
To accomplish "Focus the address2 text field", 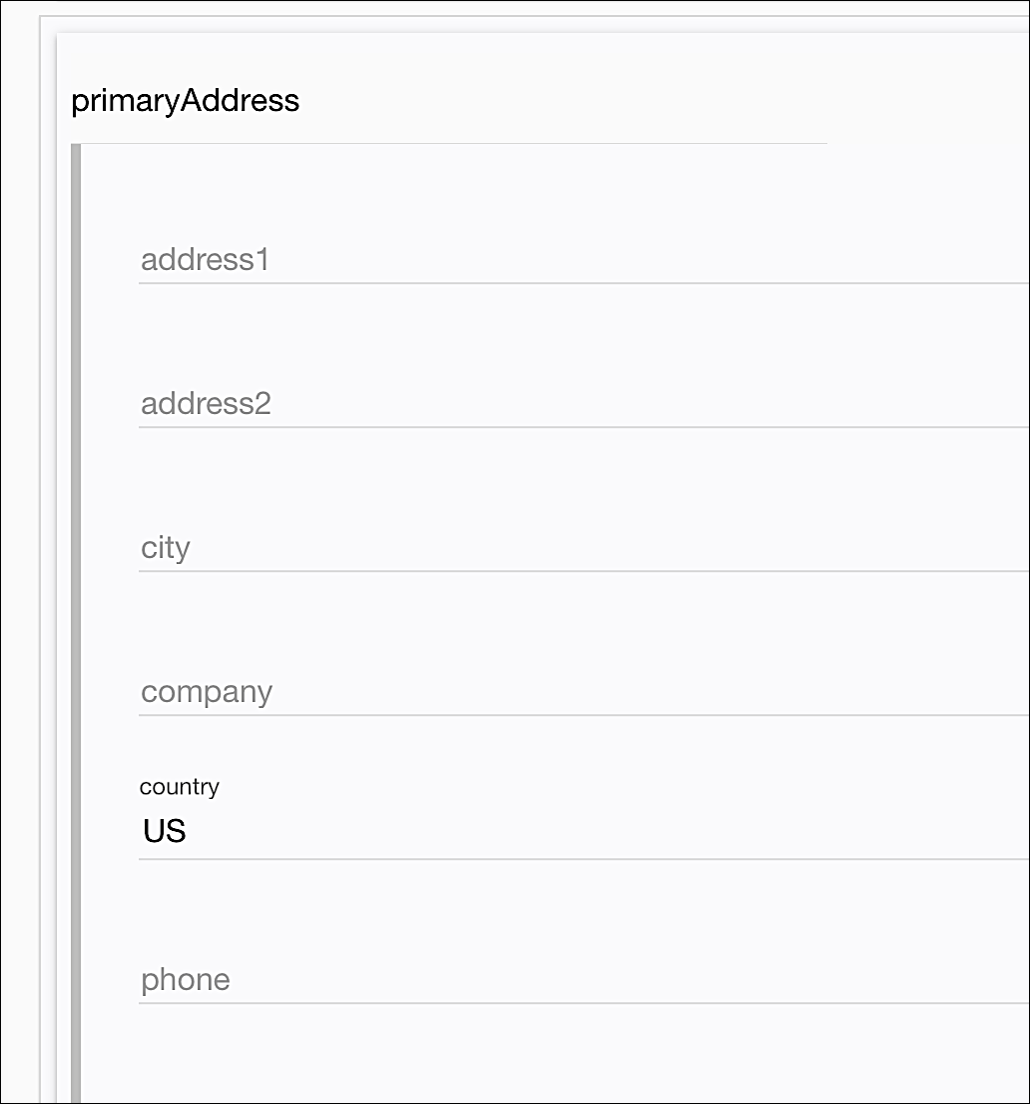I will tap(580, 405).
